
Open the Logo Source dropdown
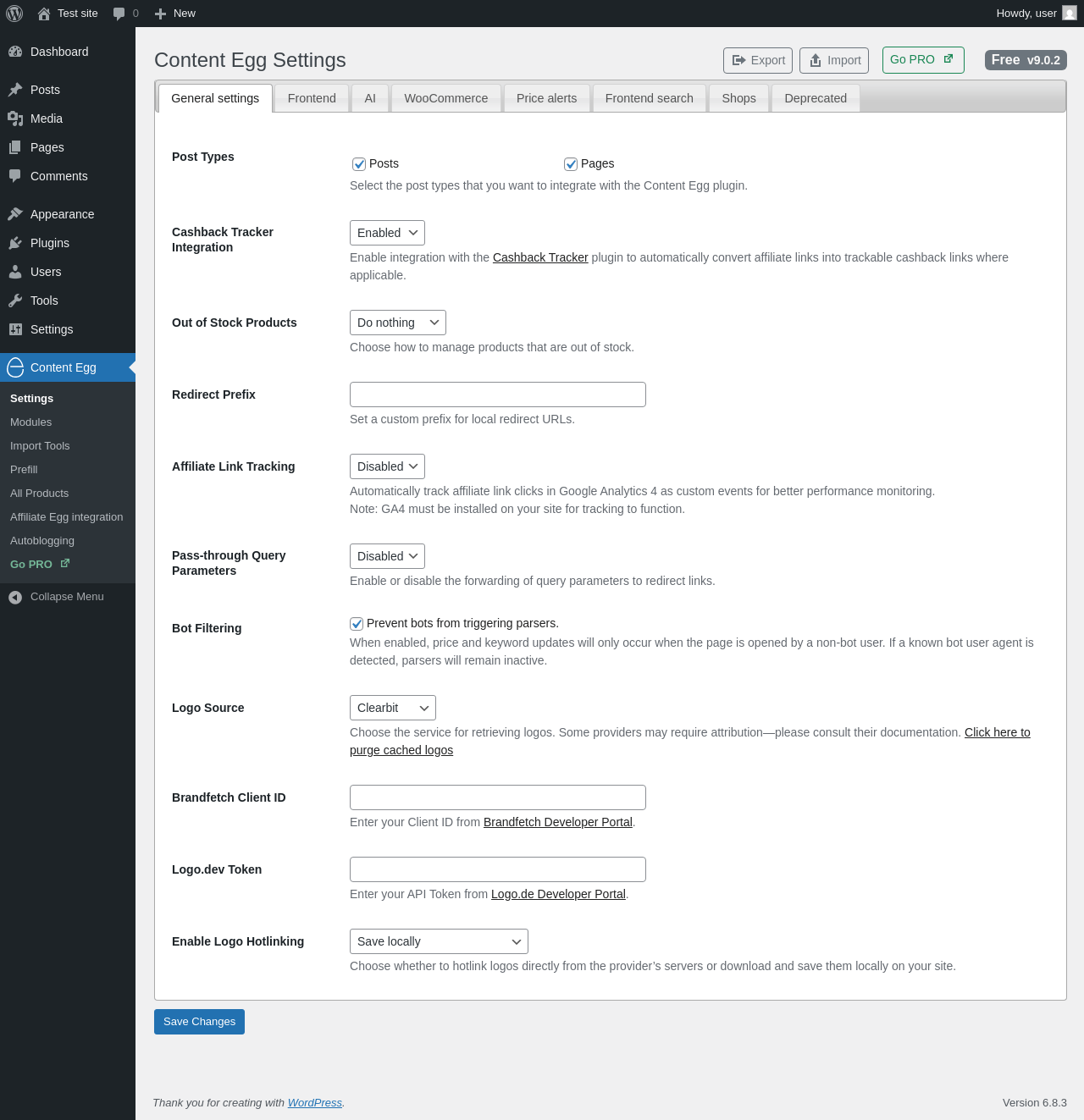tap(393, 708)
